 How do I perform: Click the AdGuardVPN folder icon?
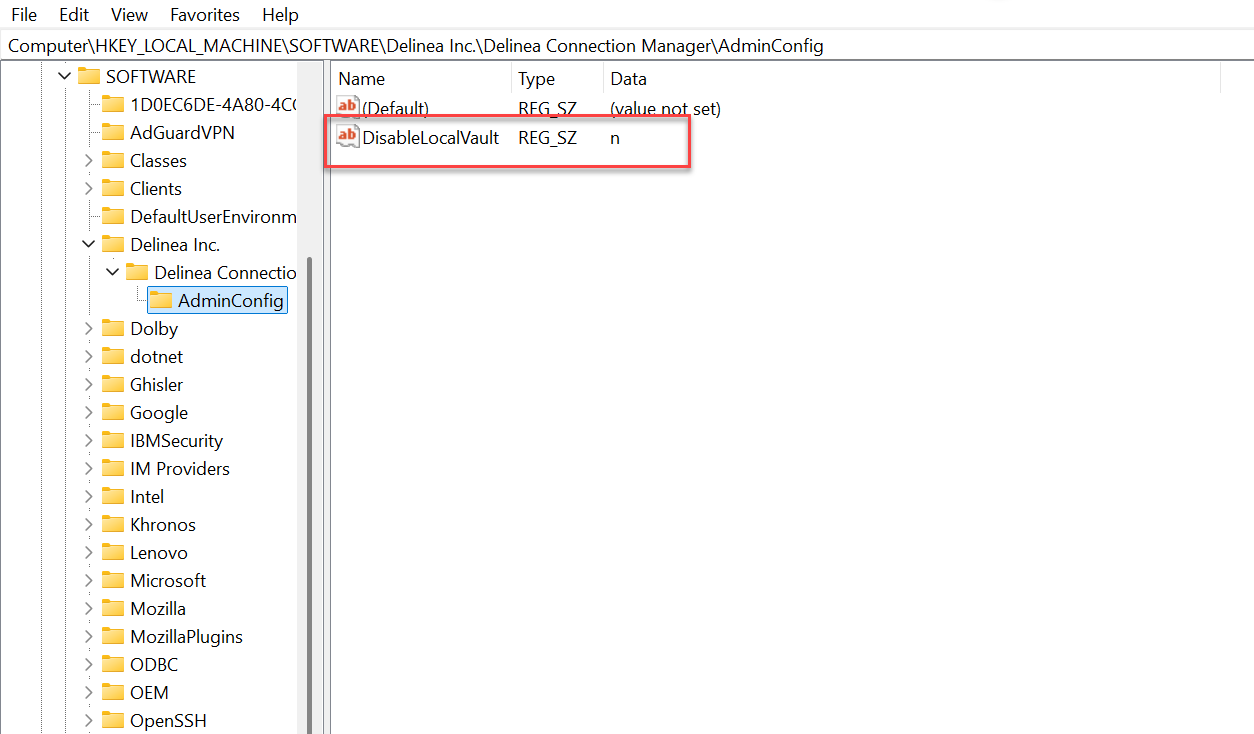click(113, 132)
